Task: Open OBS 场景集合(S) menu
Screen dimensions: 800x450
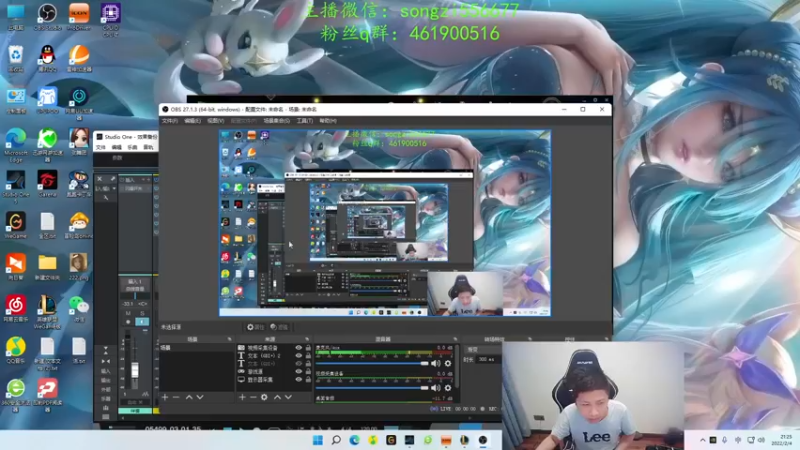Action: click(277, 121)
